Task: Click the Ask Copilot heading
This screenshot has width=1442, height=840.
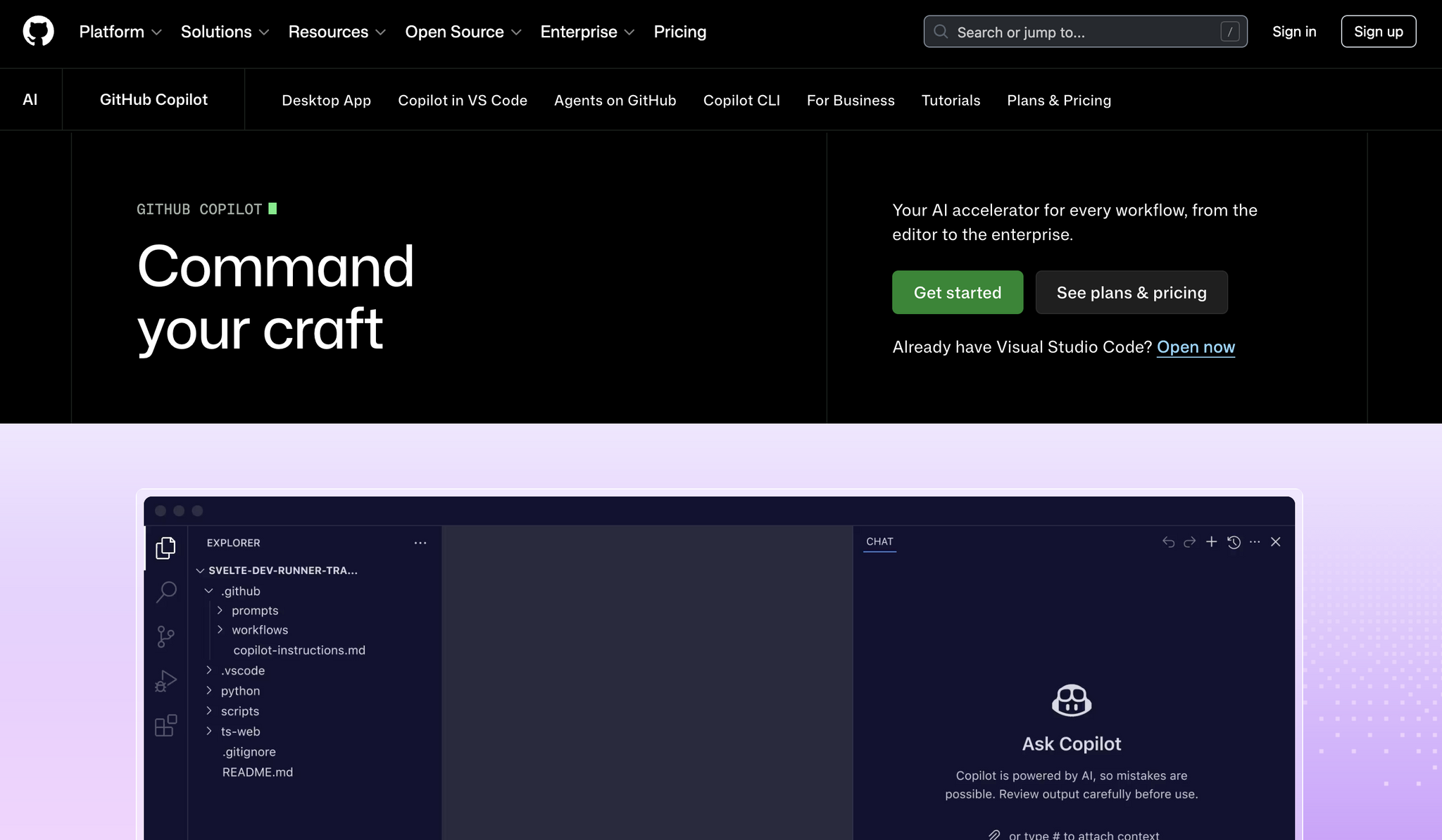Action: (x=1072, y=744)
